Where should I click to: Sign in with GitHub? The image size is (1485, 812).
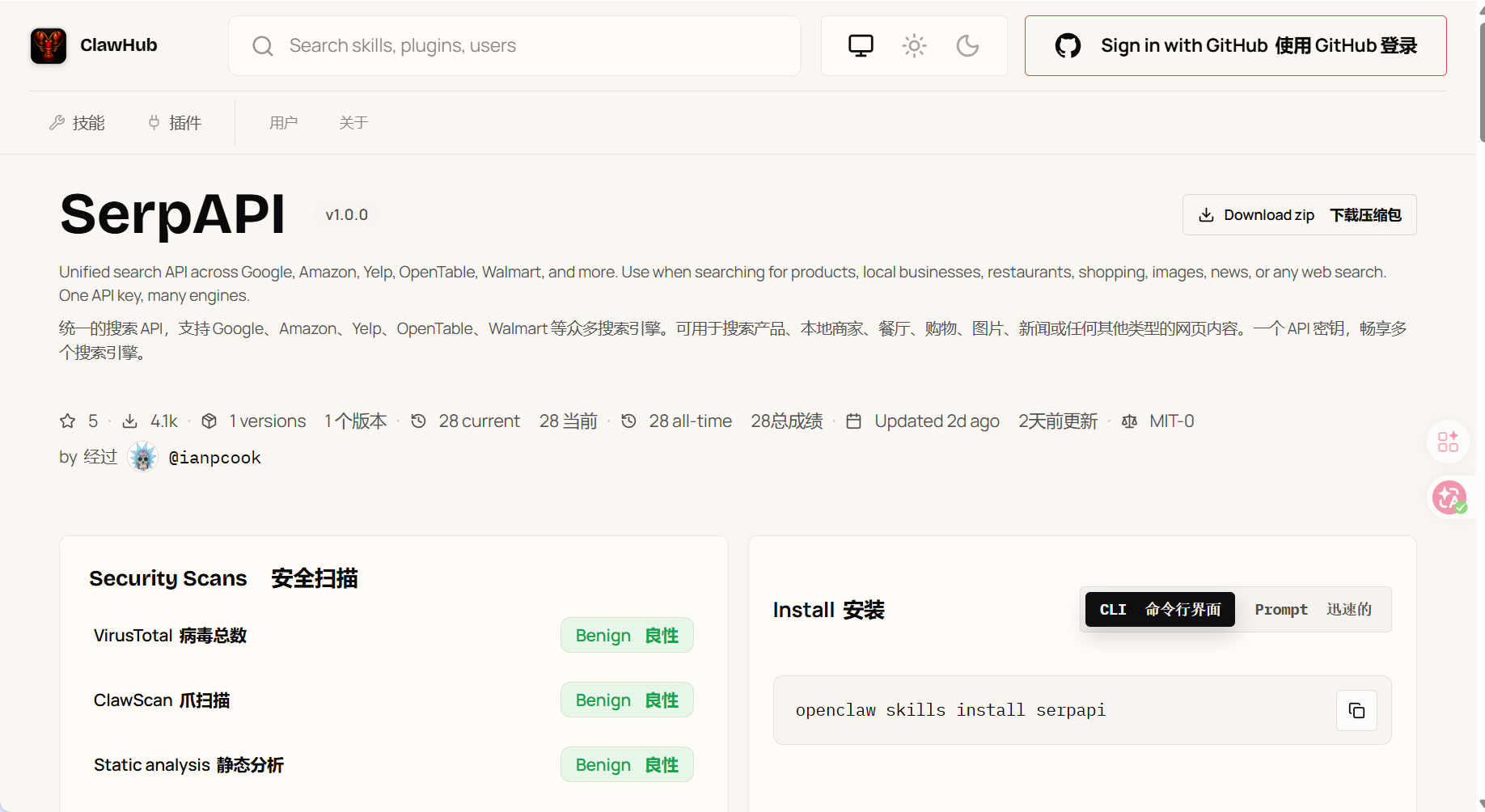click(1236, 45)
